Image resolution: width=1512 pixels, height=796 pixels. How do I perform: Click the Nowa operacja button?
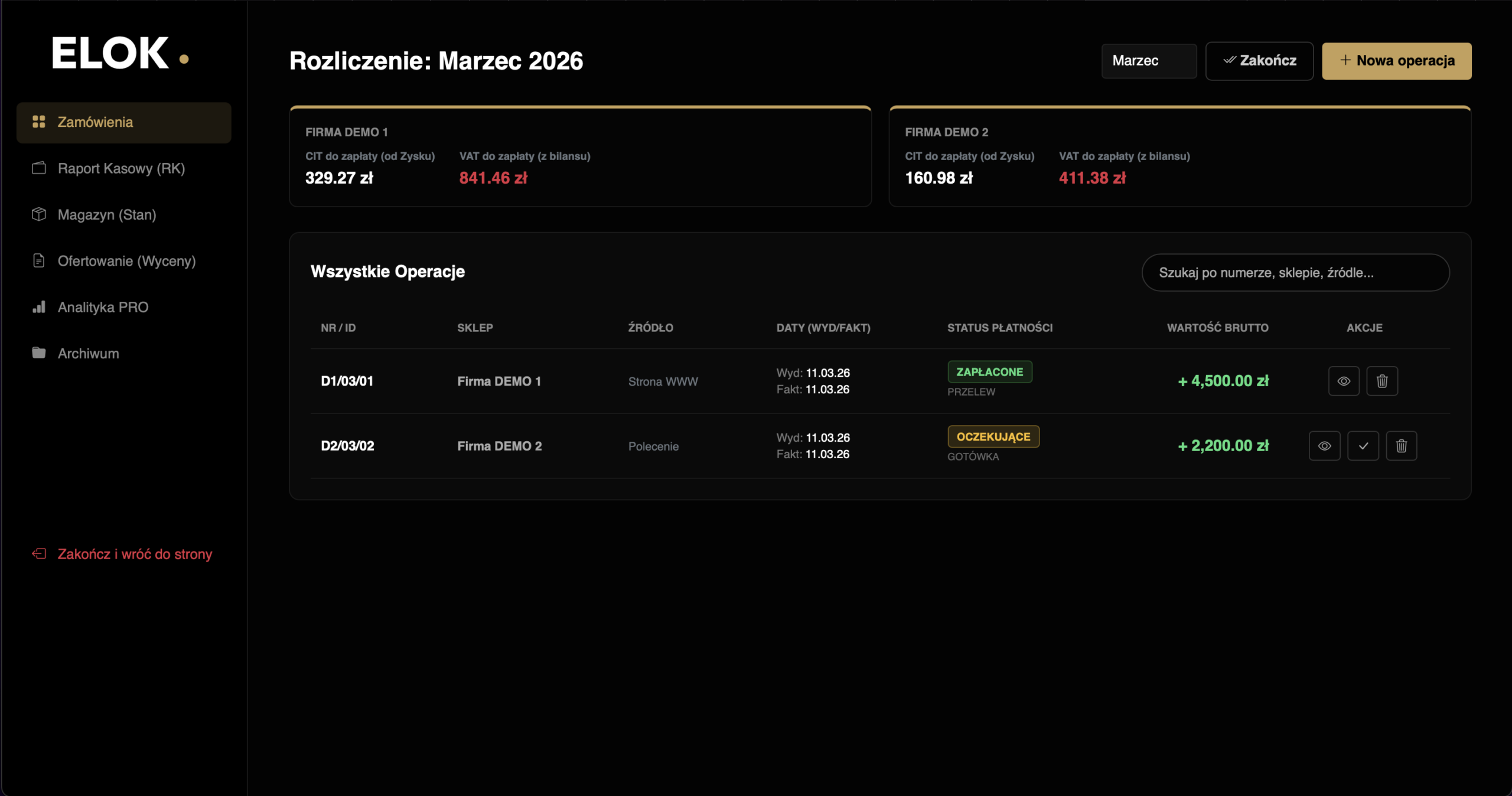tap(1396, 61)
